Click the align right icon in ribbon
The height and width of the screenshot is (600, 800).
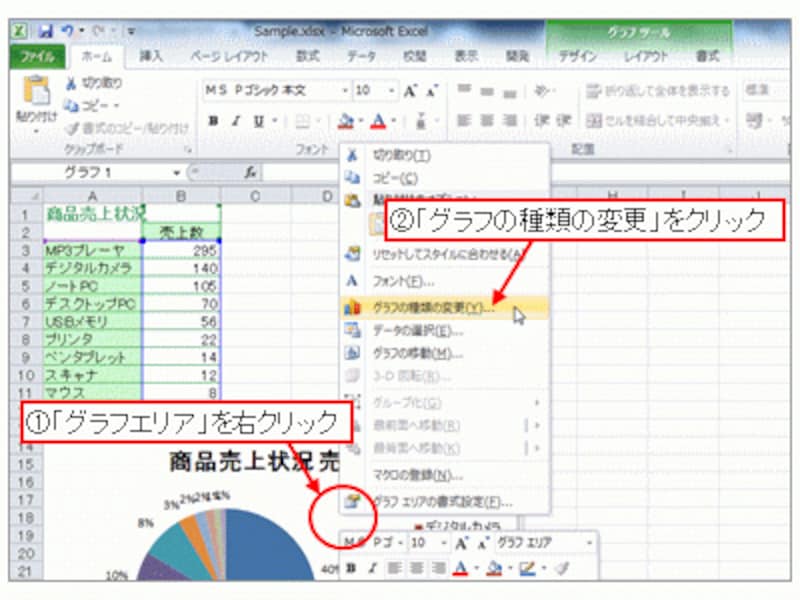pyautogui.click(x=510, y=120)
